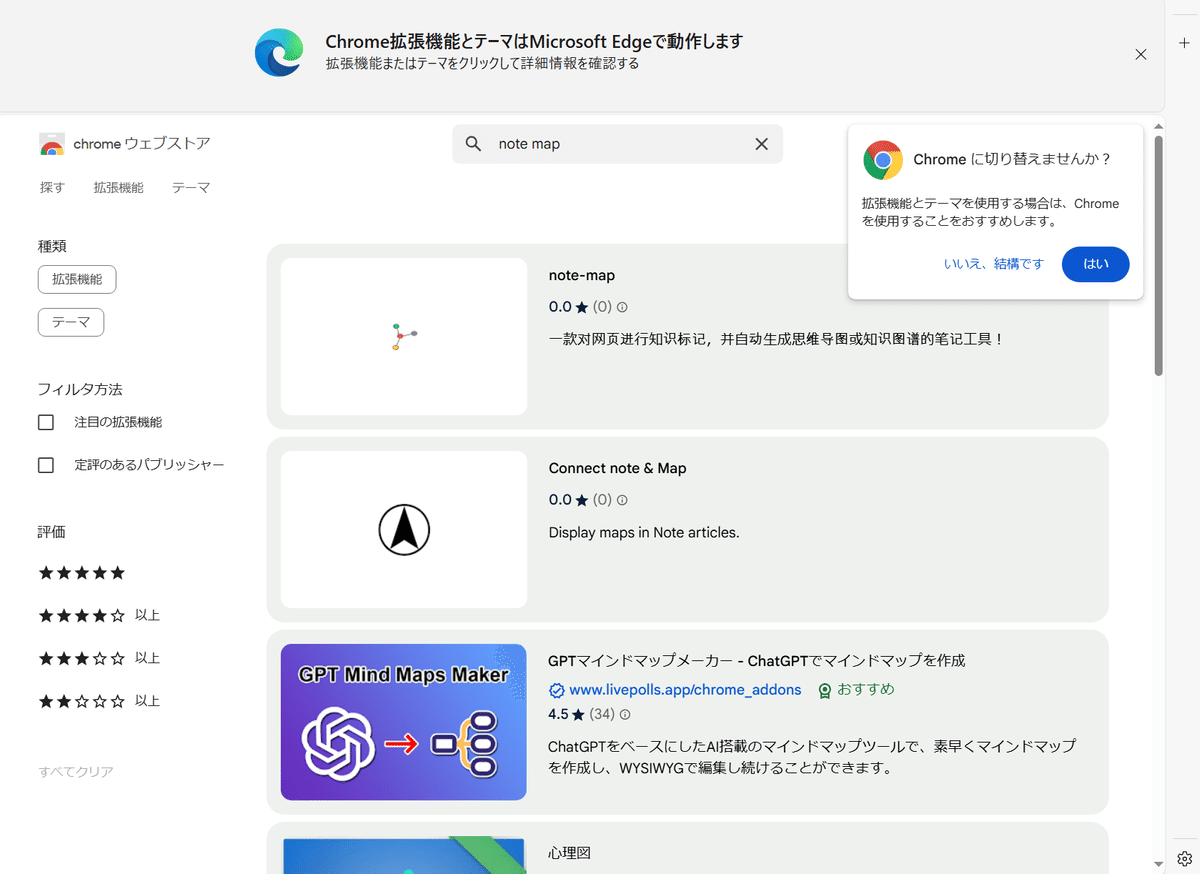Click the Chrome icon in the switch popup
Viewport: 1200px width, 874px height.
(882, 159)
